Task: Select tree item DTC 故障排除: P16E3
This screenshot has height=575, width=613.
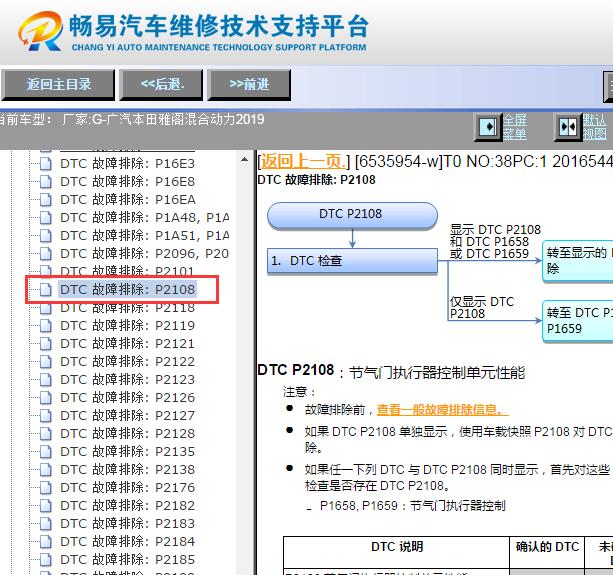Action: [x=127, y=163]
